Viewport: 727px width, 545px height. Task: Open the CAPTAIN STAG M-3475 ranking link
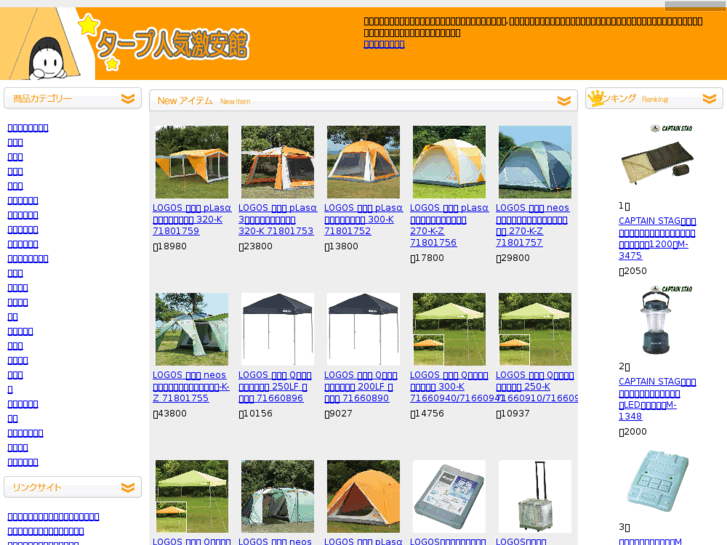[x=657, y=238]
